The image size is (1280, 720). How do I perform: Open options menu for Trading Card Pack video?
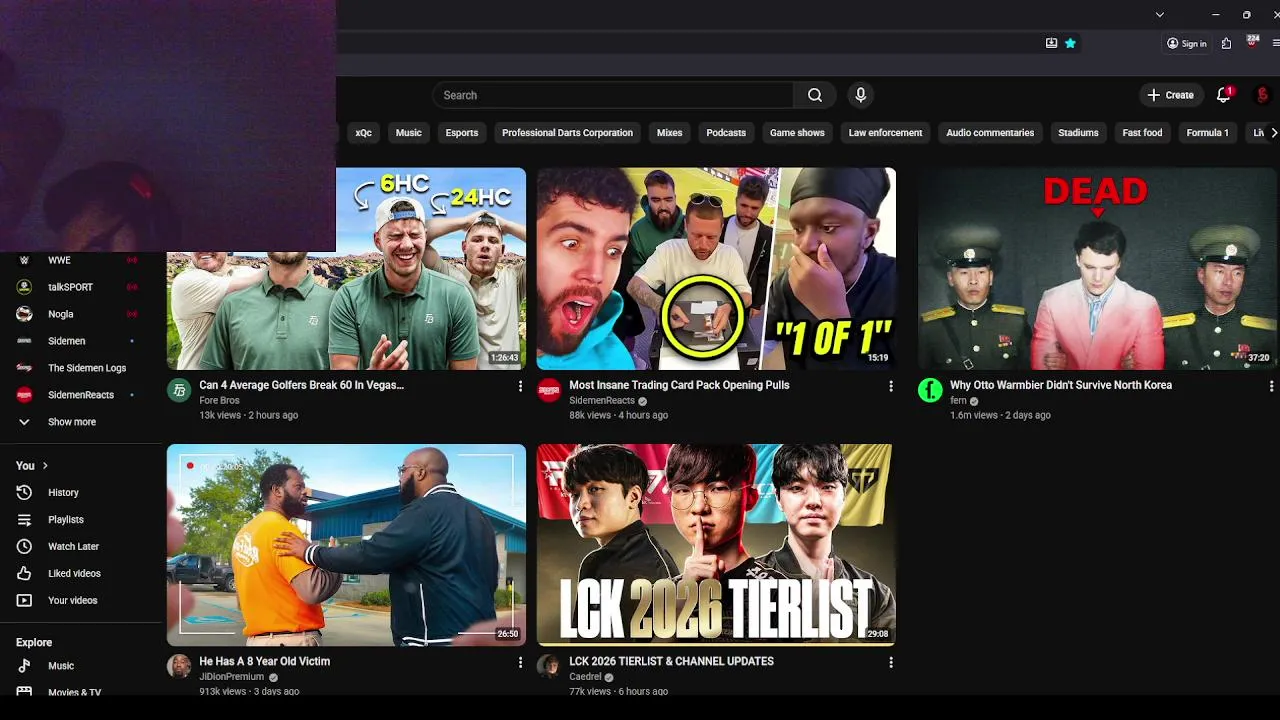890,386
